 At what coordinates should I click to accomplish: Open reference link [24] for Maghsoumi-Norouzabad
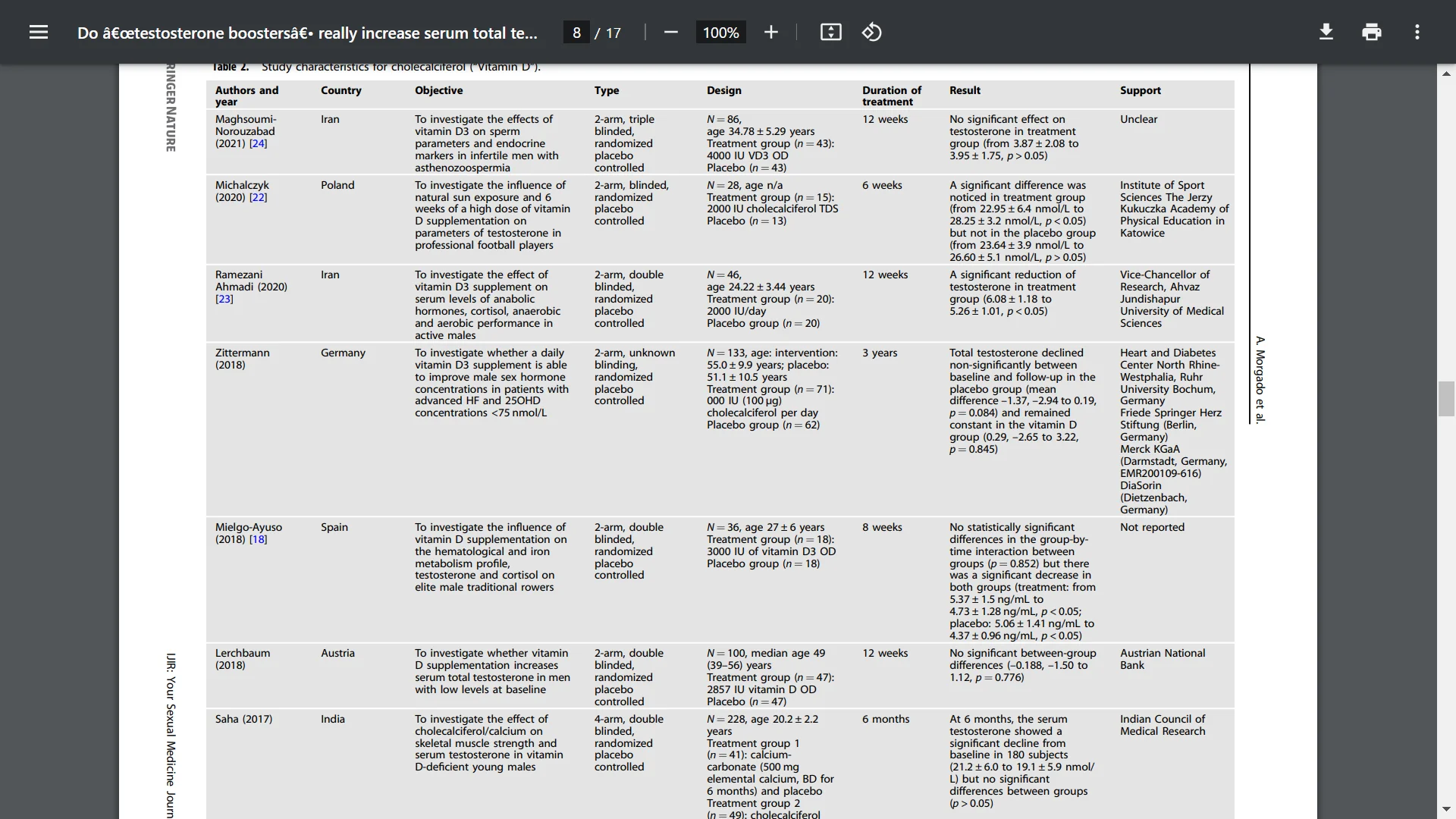(x=258, y=143)
